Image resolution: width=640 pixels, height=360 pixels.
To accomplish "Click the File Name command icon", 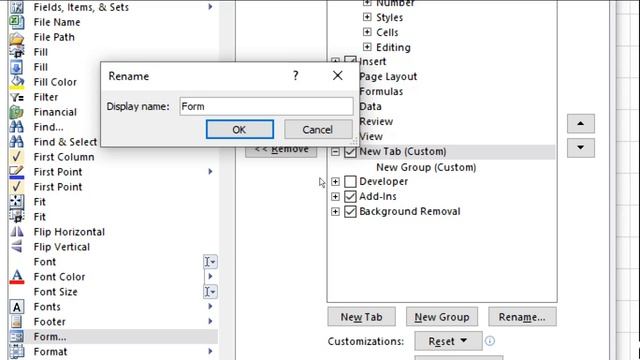I will (16, 22).
